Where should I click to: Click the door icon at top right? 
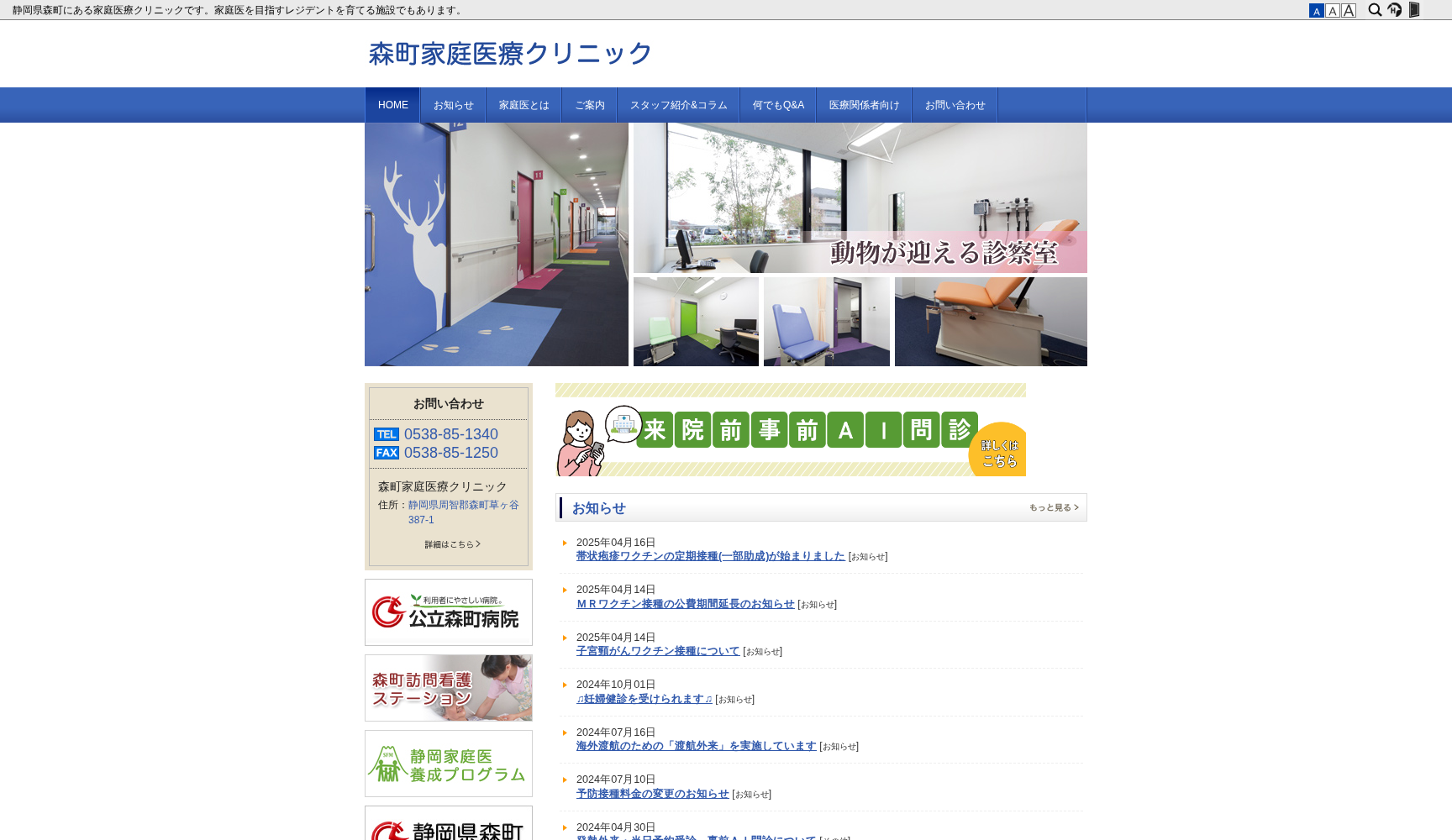point(1414,10)
